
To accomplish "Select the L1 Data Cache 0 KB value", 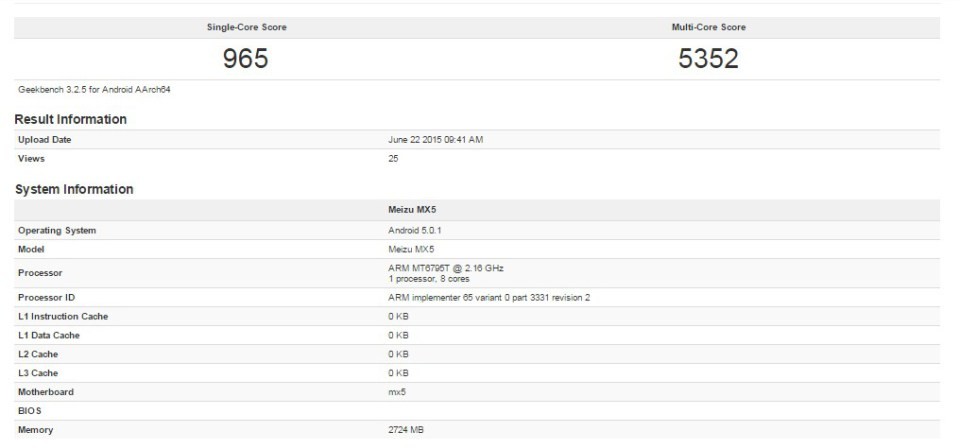I will (398, 336).
